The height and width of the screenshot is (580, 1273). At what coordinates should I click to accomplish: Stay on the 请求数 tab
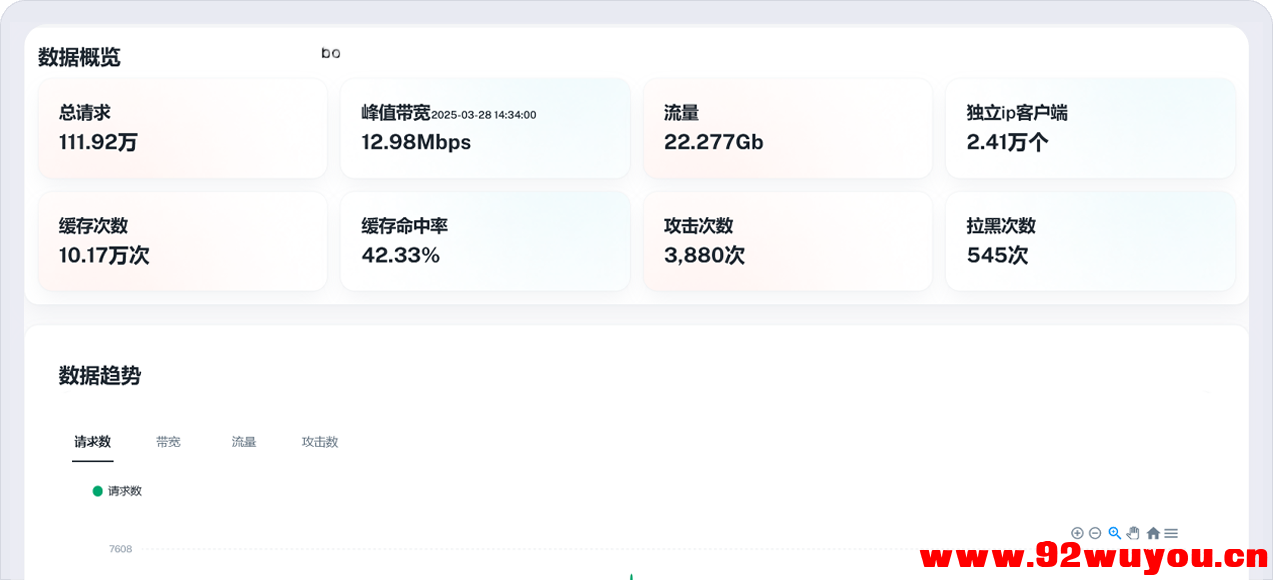(92, 442)
